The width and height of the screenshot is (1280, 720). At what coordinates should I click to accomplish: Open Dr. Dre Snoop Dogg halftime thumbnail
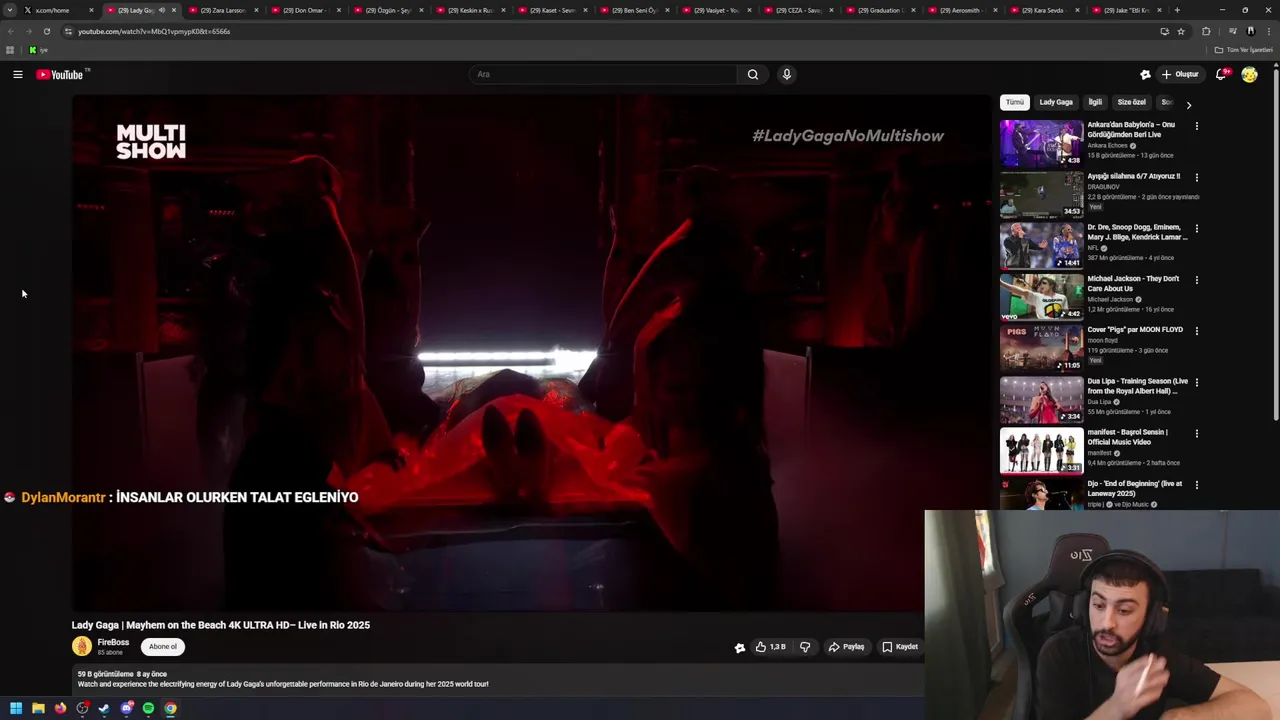1041,245
